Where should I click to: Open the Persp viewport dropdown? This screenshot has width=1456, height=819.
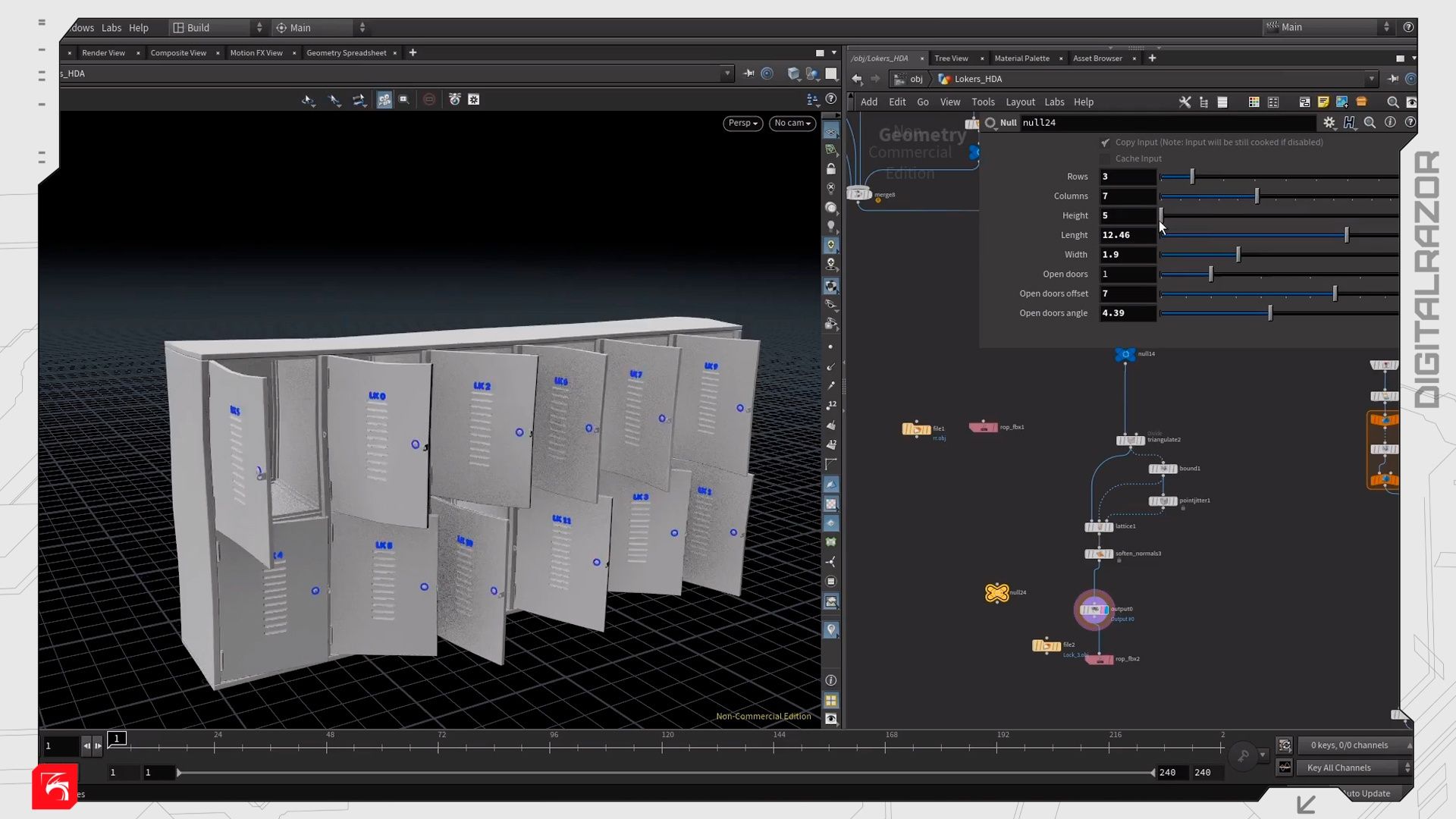tap(742, 123)
